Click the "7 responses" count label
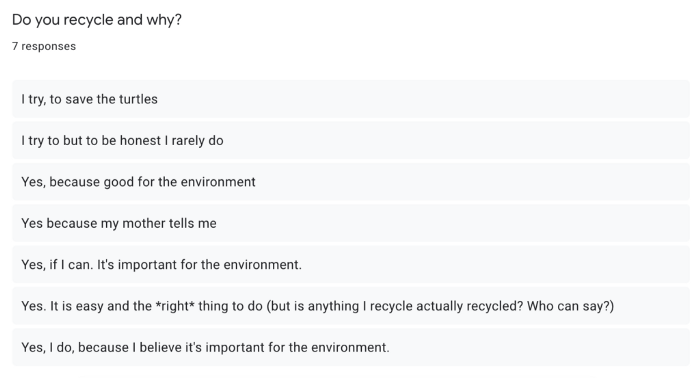Image resolution: width=700 pixels, height=378 pixels. coord(44,46)
